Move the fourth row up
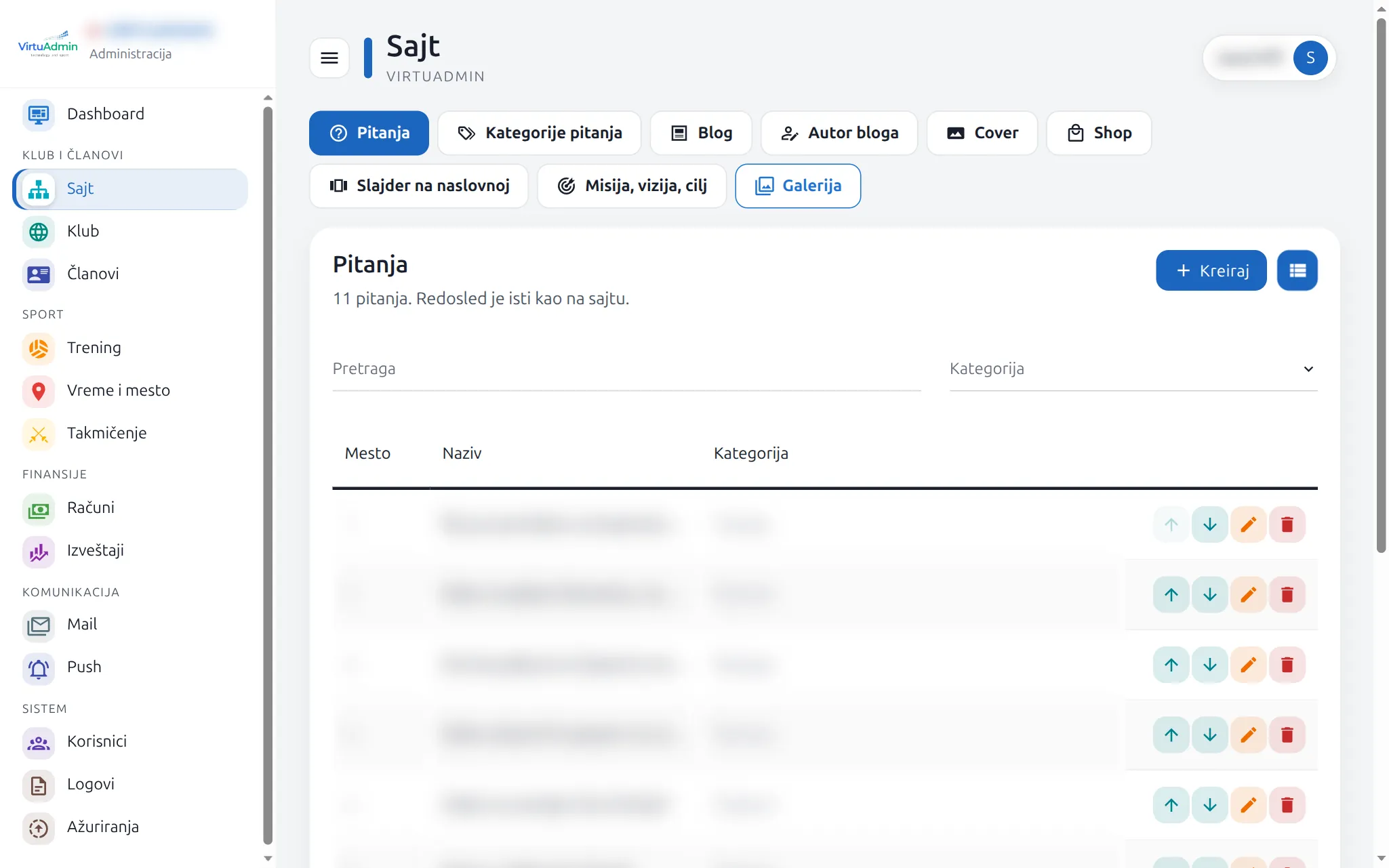The width and height of the screenshot is (1389, 868). [x=1171, y=735]
